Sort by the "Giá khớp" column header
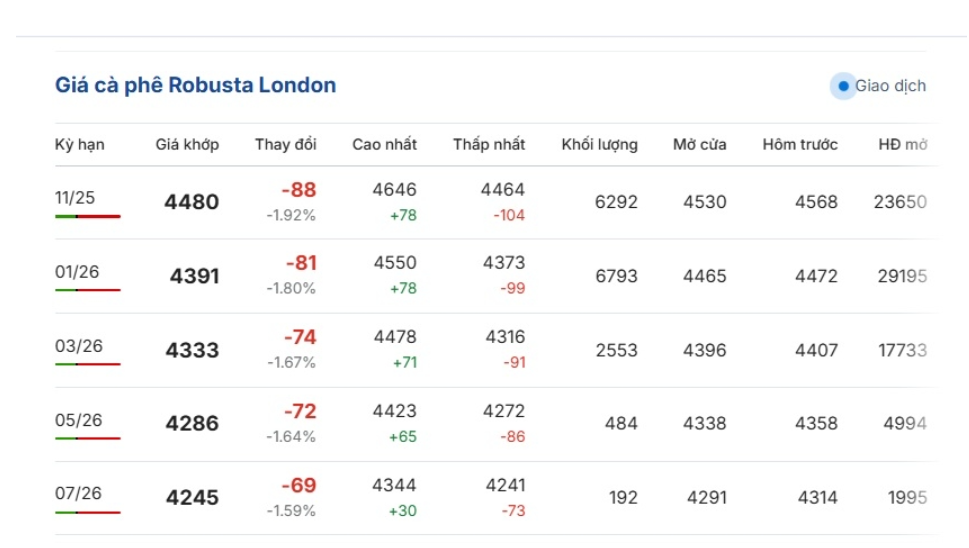969x548 pixels. (x=187, y=145)
